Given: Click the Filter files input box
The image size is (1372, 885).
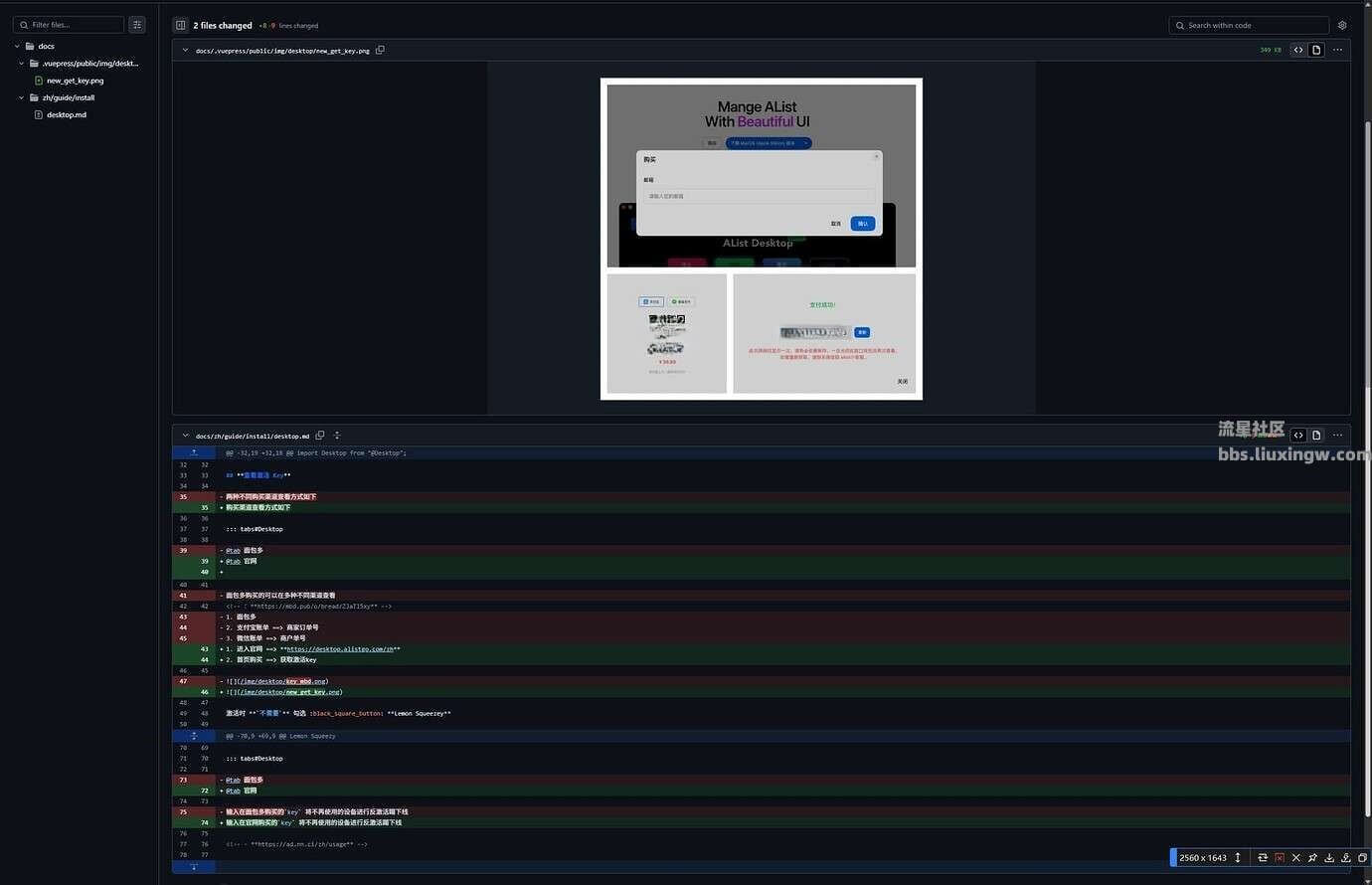Looking at the screenshot, I should click(x=69, y=25).
